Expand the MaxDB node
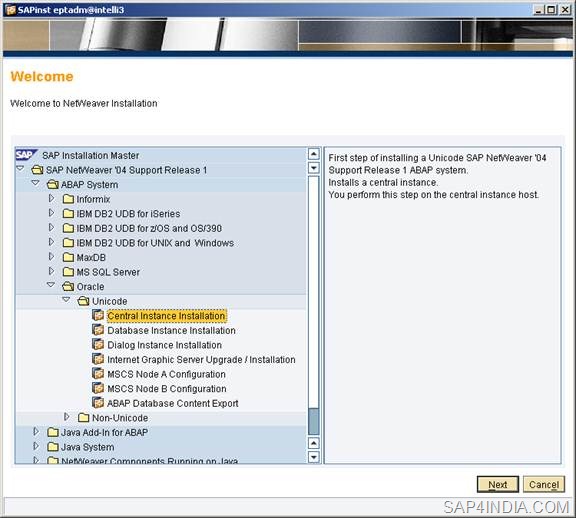The height and width of the screenshot is (518, 576). coord(51,257)
